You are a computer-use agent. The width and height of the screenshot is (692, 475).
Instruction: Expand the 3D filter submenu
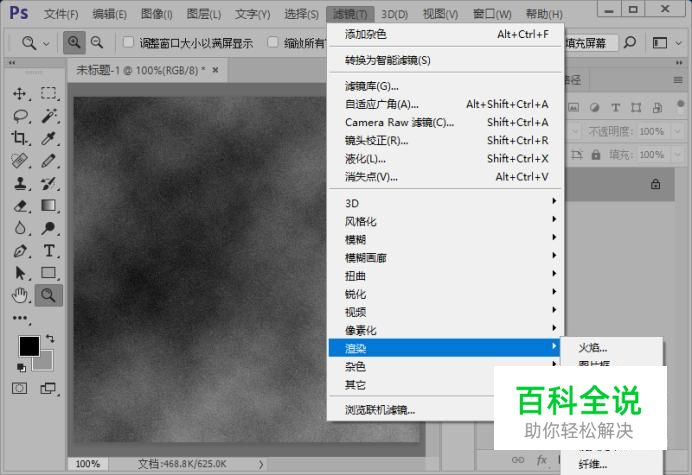(x=445, y=203)
